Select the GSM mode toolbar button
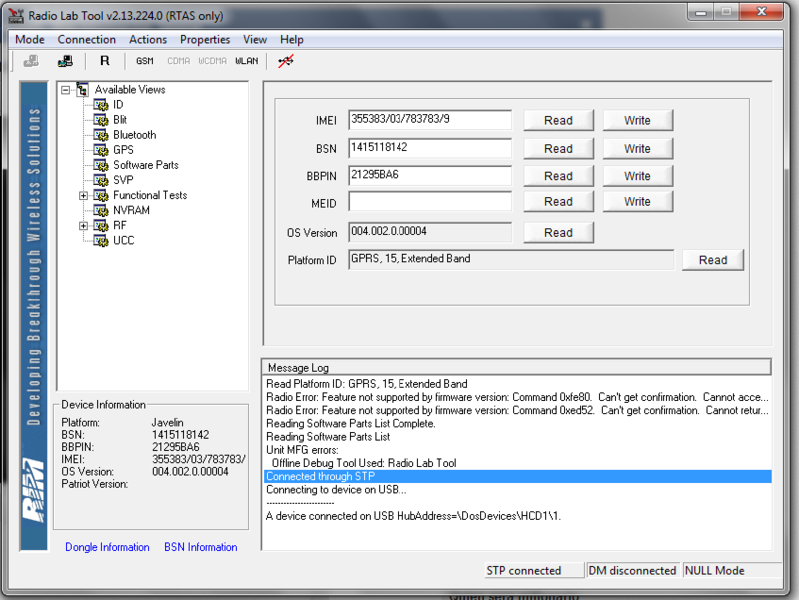 click(145, 61)
